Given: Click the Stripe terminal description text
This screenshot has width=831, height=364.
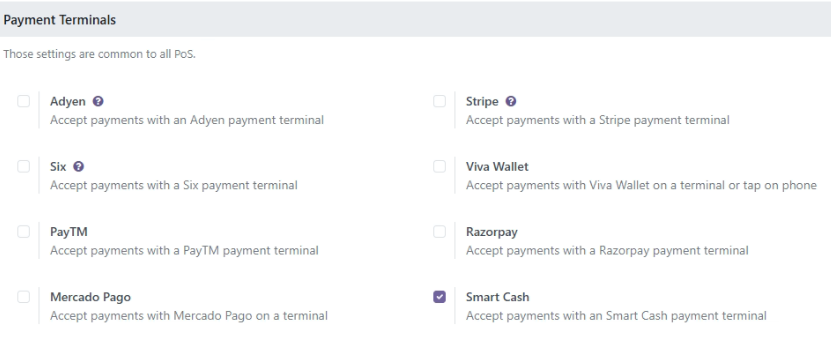Looking at the screenshot, I should (598, 120).
